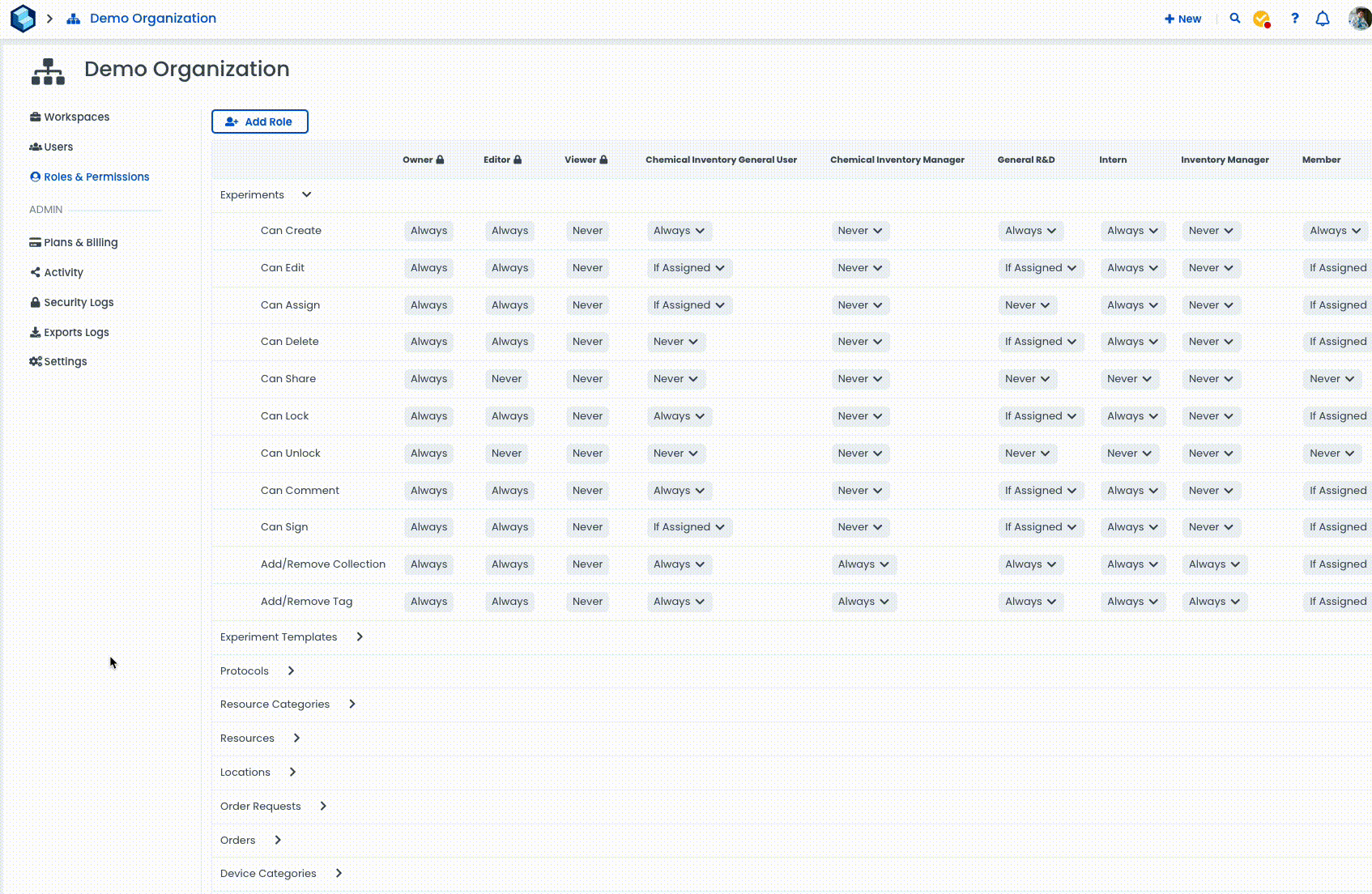The image size is (1372, 894).
Task: Click the New button in top bar
Action: 1182,19
